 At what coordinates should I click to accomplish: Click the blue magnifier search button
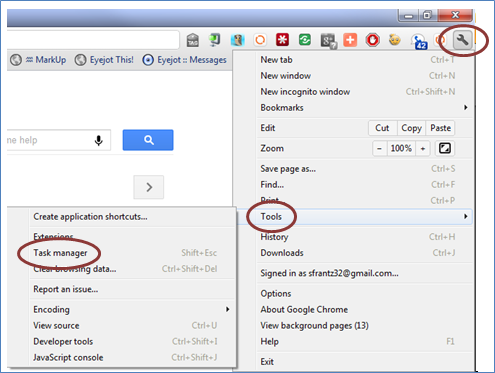click(148, 140)
